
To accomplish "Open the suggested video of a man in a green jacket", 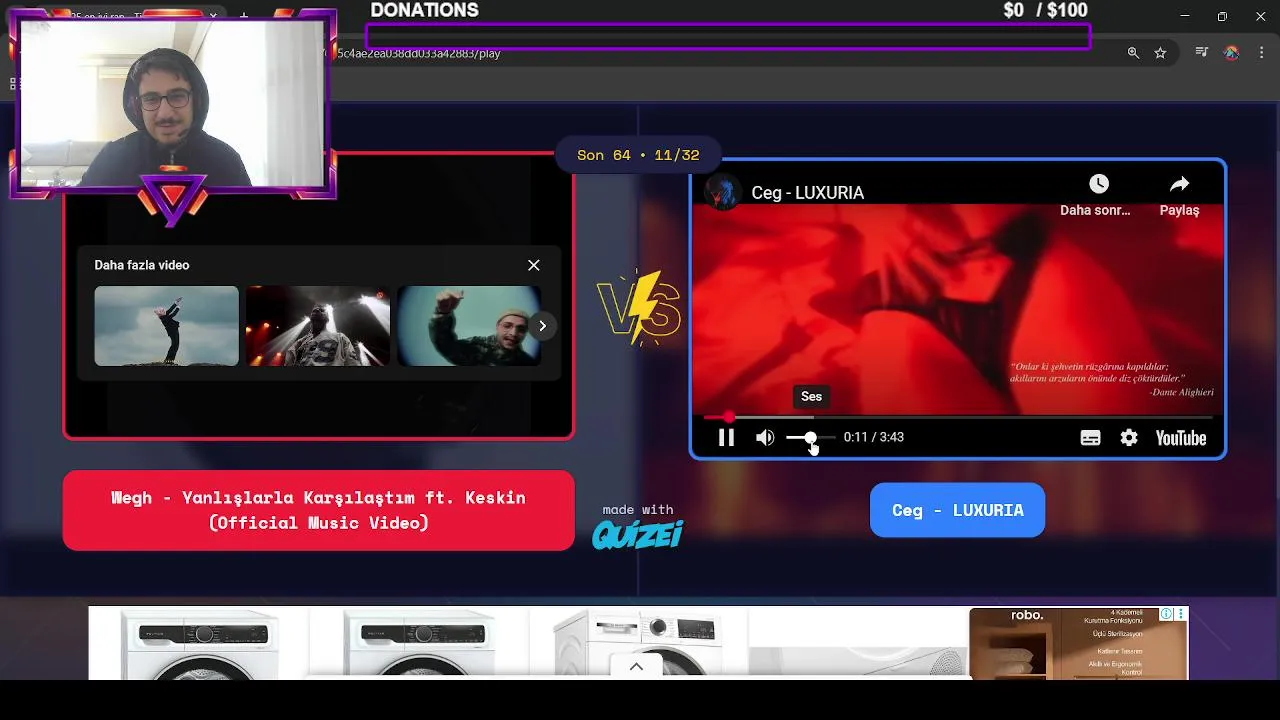I will pos(469,326).
